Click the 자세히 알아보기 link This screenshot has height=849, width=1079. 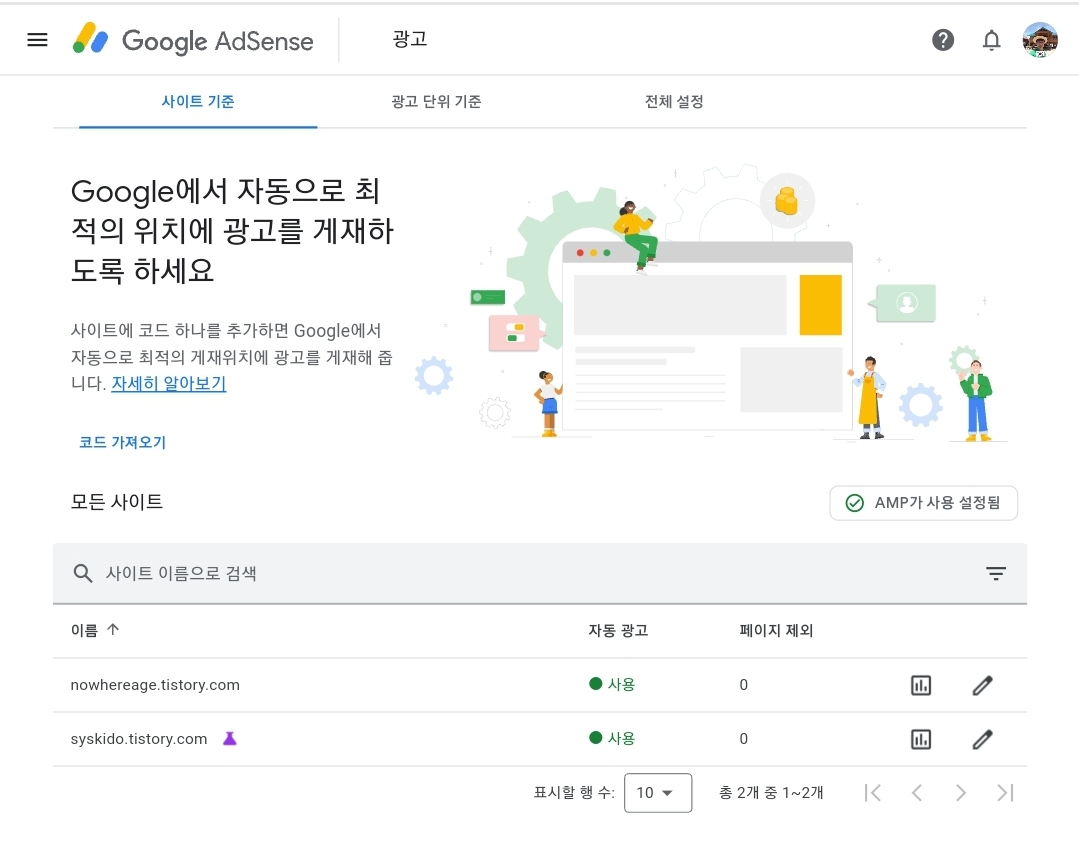tap(169, 383)
